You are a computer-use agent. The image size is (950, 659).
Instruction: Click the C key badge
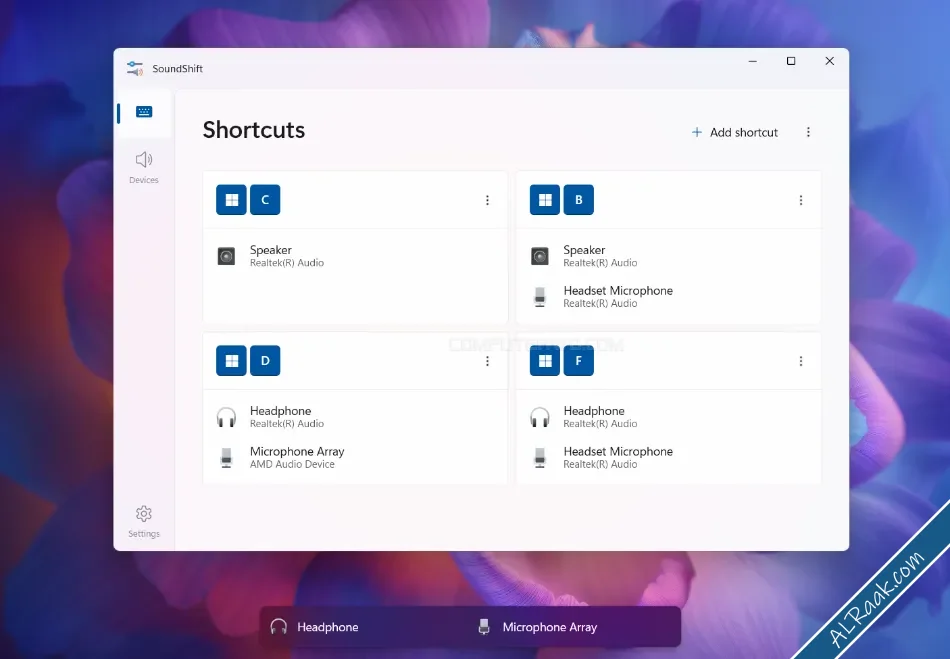(x=265, y=200)
